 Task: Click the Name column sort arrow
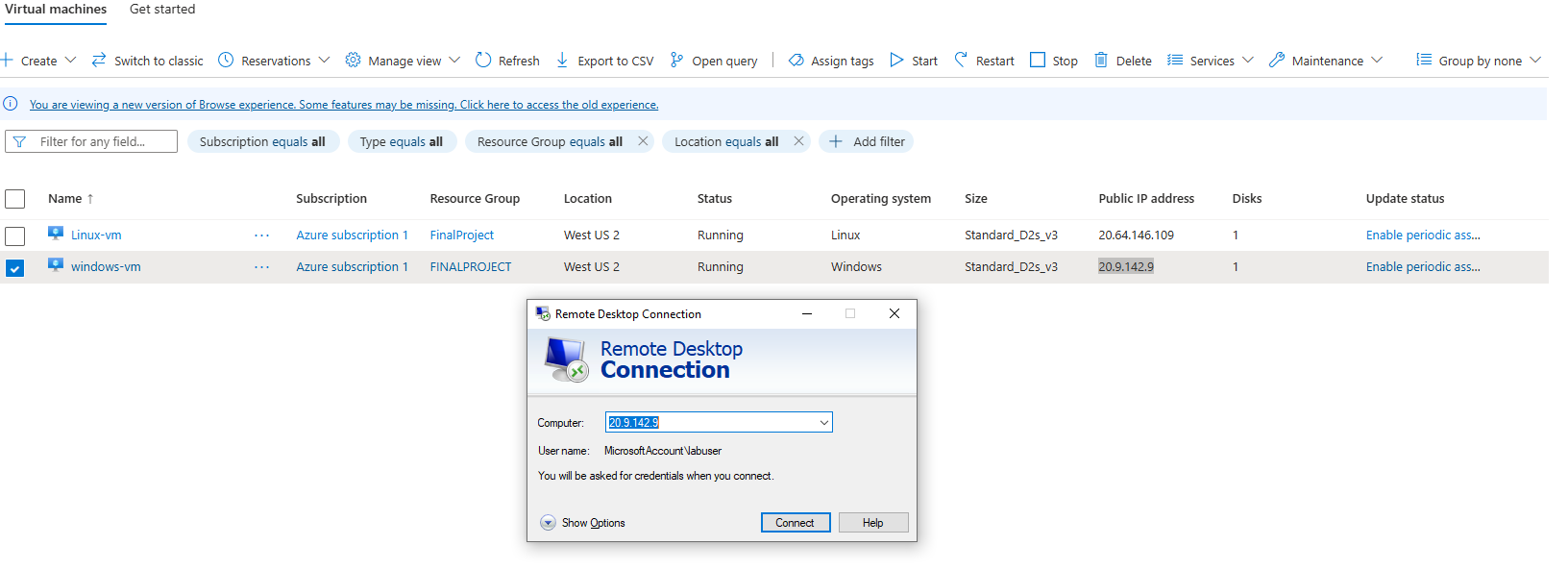click(x=90, y=199)
